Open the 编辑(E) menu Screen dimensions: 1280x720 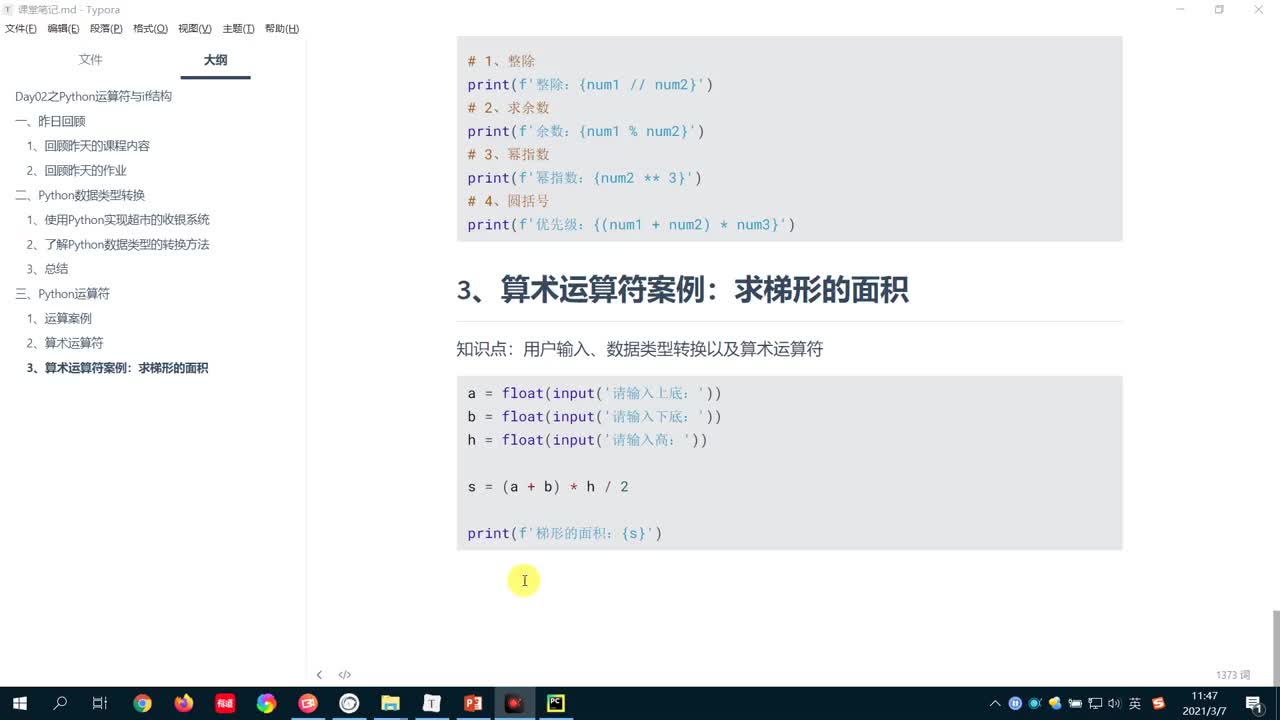coord(63,28)
